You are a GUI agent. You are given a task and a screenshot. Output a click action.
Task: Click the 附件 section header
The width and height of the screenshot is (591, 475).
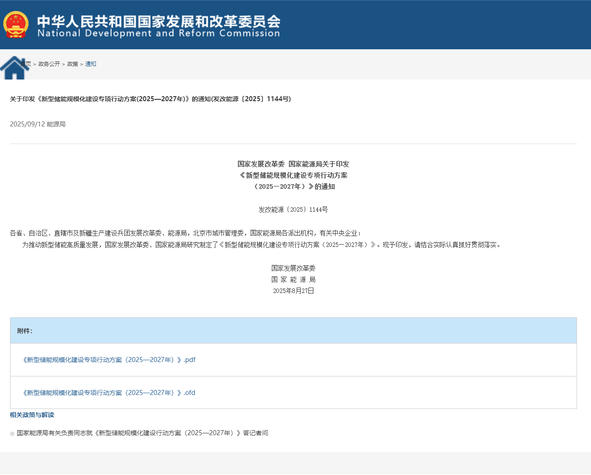tap(293, 331)
